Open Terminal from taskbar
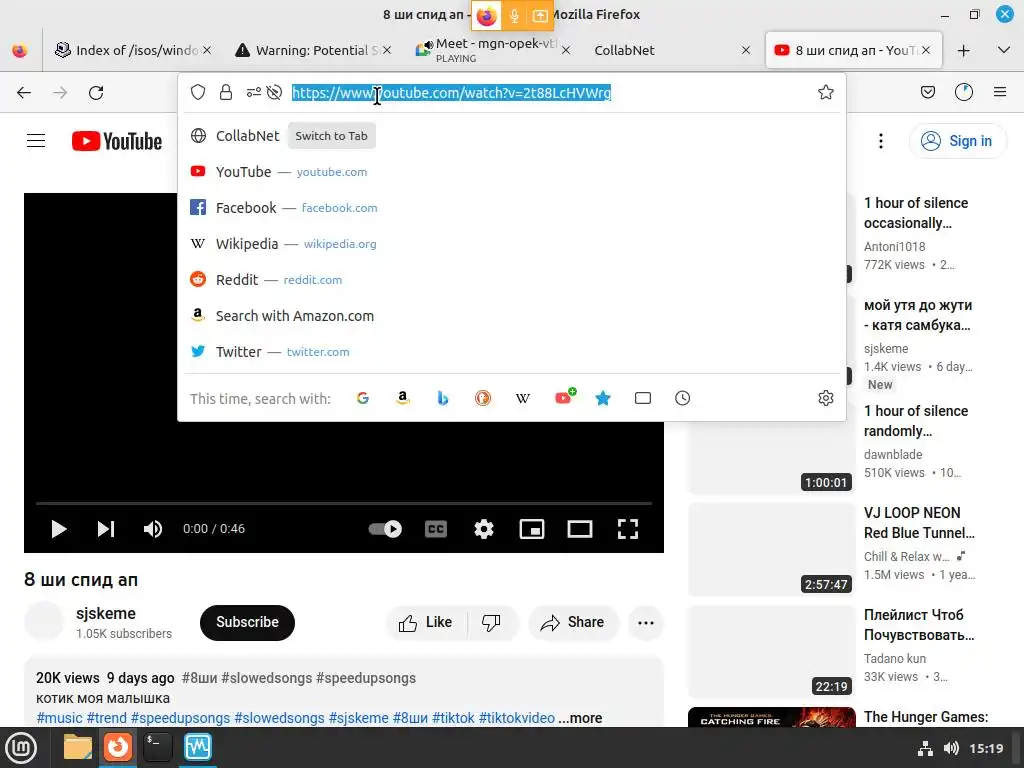 pyautogui.click(x=157, y=748)
